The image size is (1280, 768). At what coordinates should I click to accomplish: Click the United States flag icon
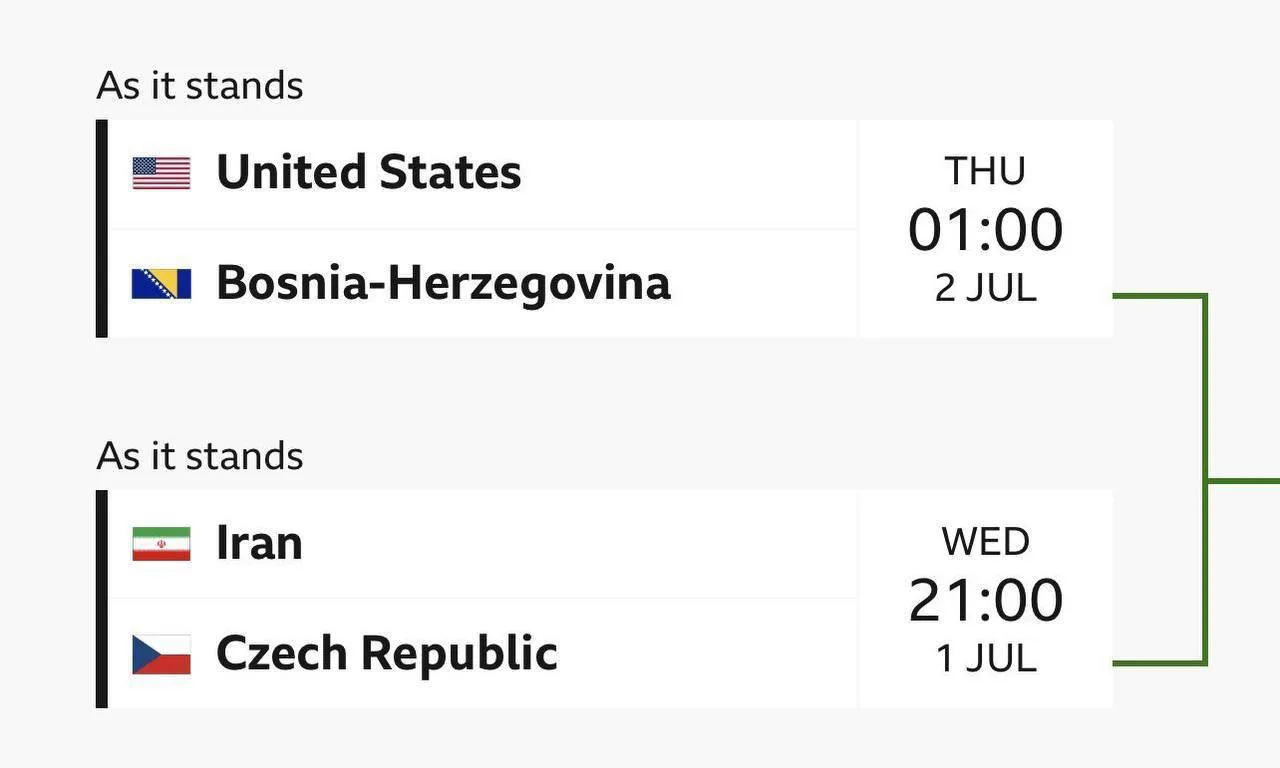coord(161,173)
